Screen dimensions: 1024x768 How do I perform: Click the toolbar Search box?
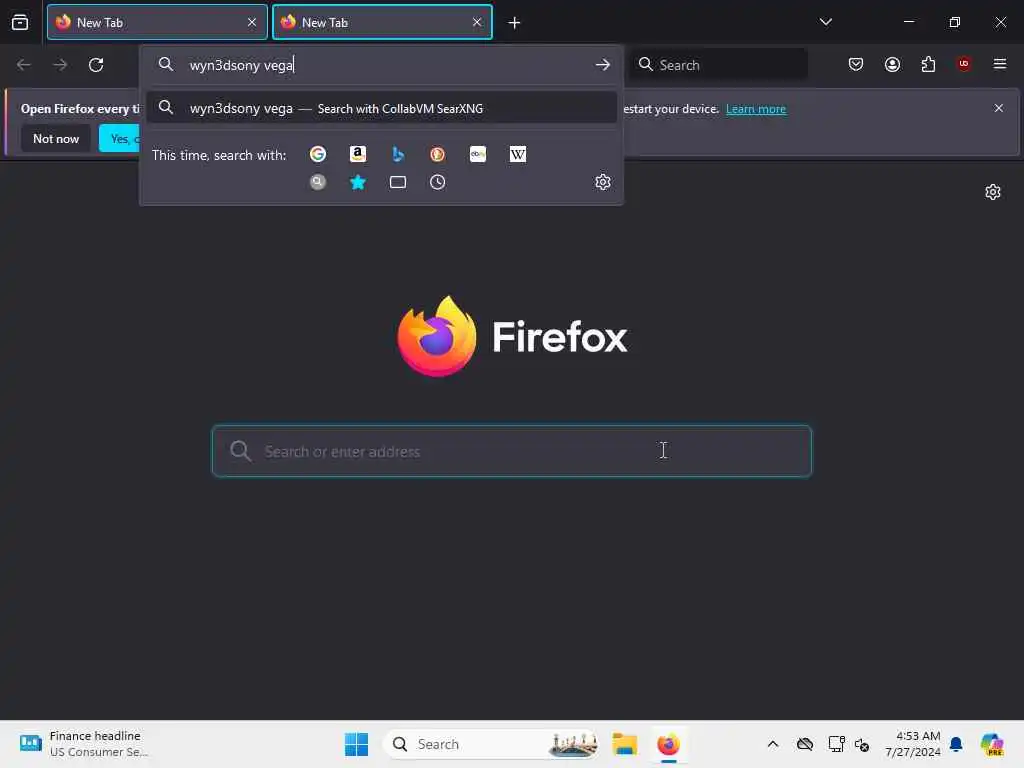[x=719, y=65]
